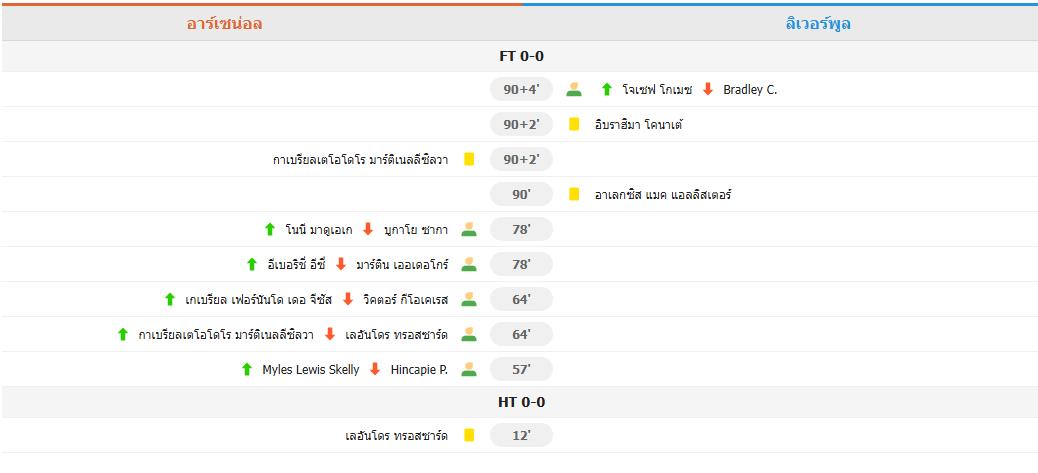Select player name Bradley C.
1038x473 pixels.
(750, 90)
